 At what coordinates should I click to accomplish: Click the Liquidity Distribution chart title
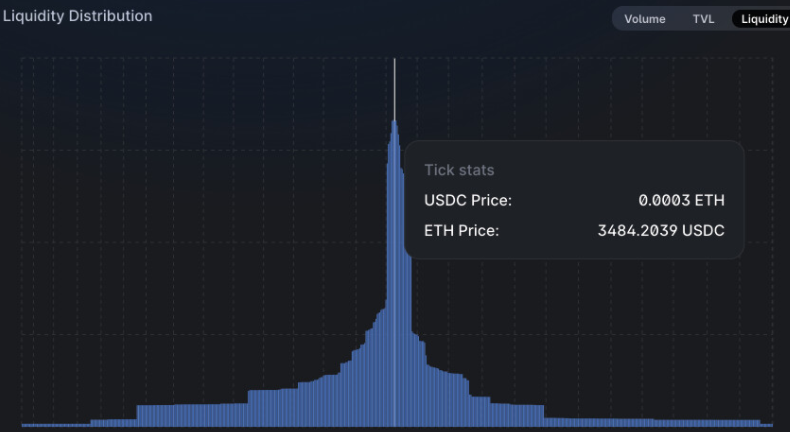78,16
